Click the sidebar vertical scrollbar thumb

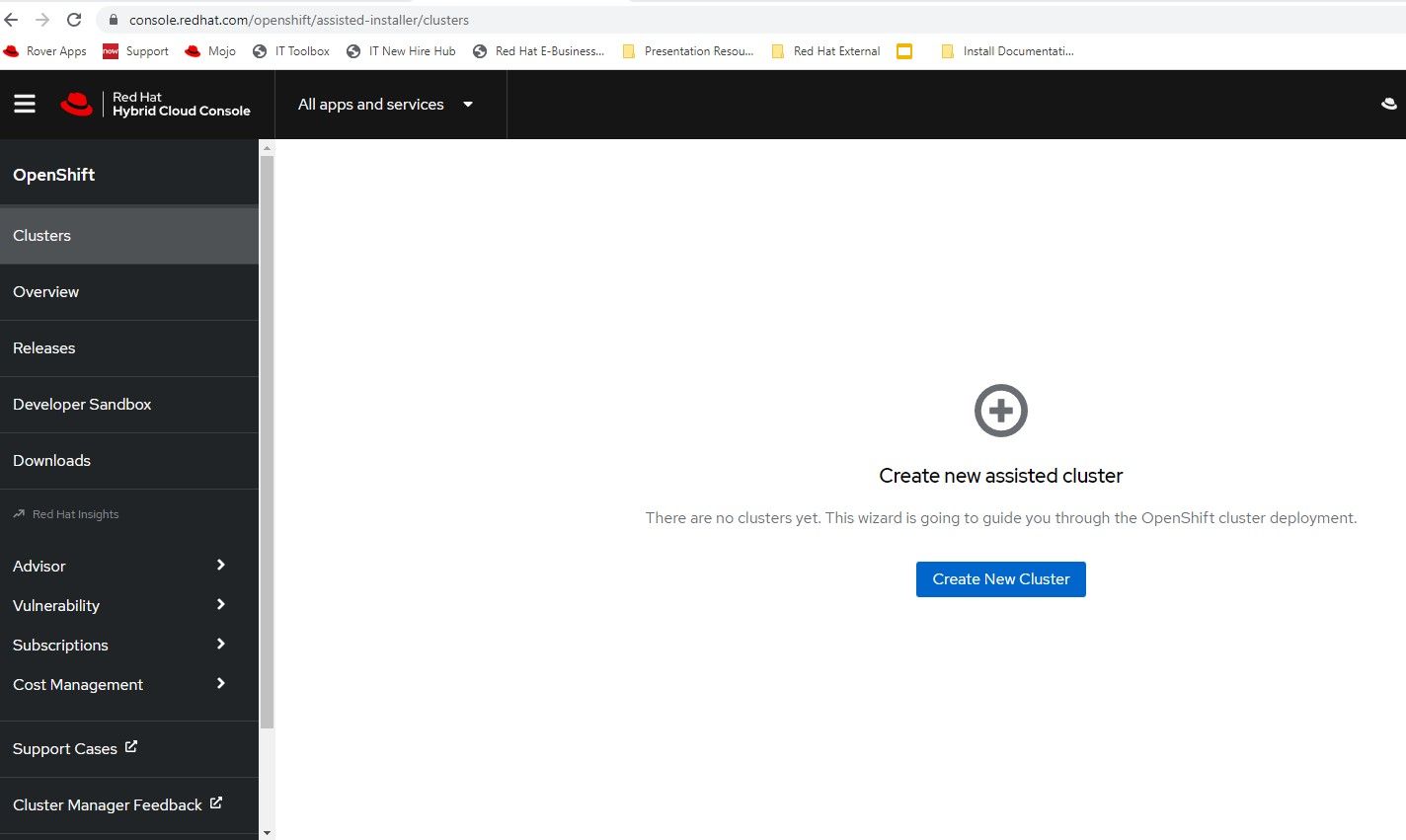267,442
